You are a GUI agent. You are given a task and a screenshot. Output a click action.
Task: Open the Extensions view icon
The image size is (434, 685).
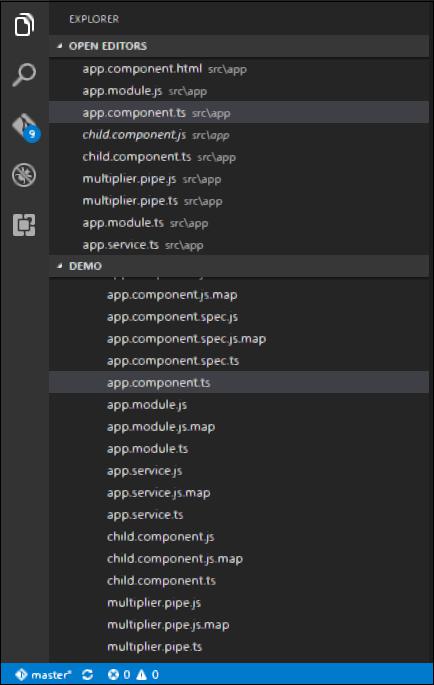pos(24,225)
